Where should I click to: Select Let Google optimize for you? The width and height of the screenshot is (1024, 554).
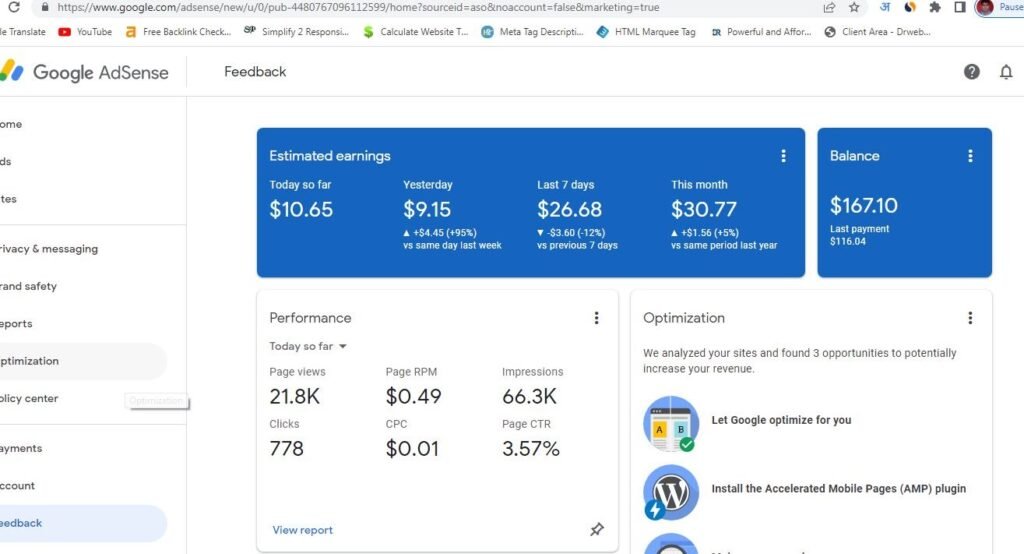click(x=781, y=420)
